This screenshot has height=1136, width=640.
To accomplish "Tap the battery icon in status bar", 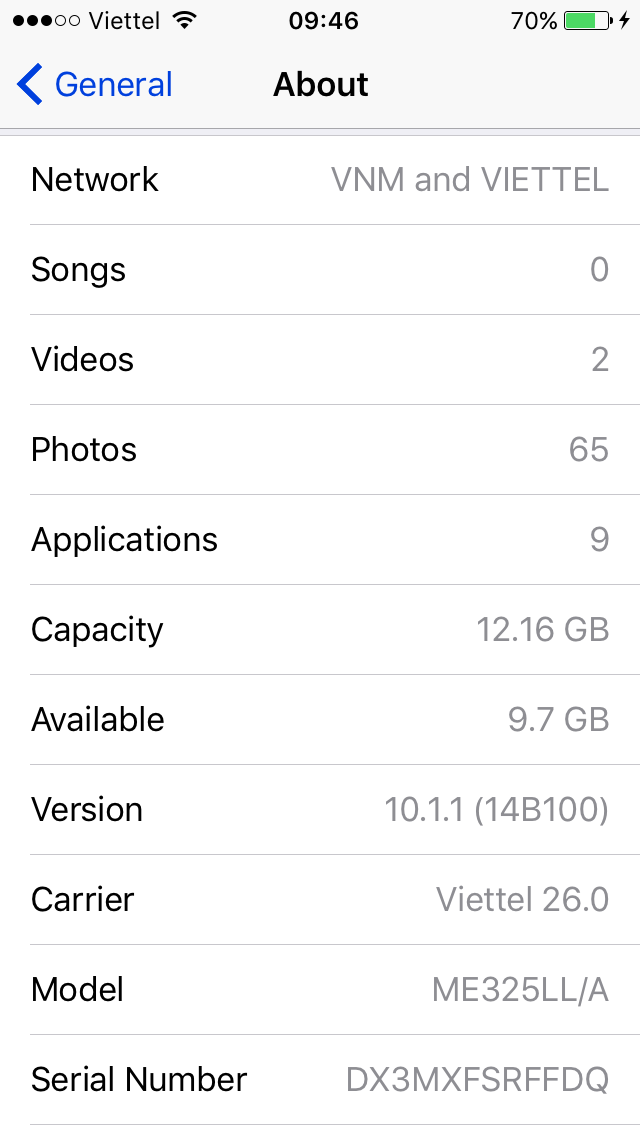I will coord(587,20).
